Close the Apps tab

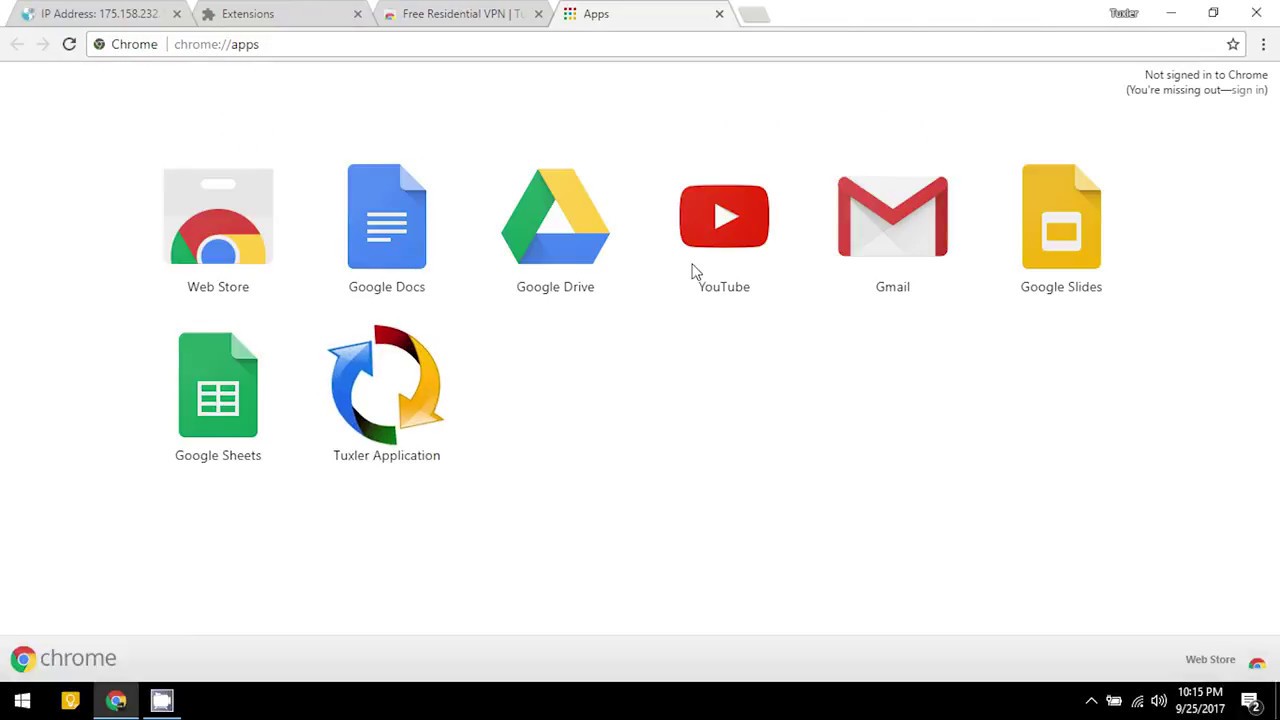point(719,14)
